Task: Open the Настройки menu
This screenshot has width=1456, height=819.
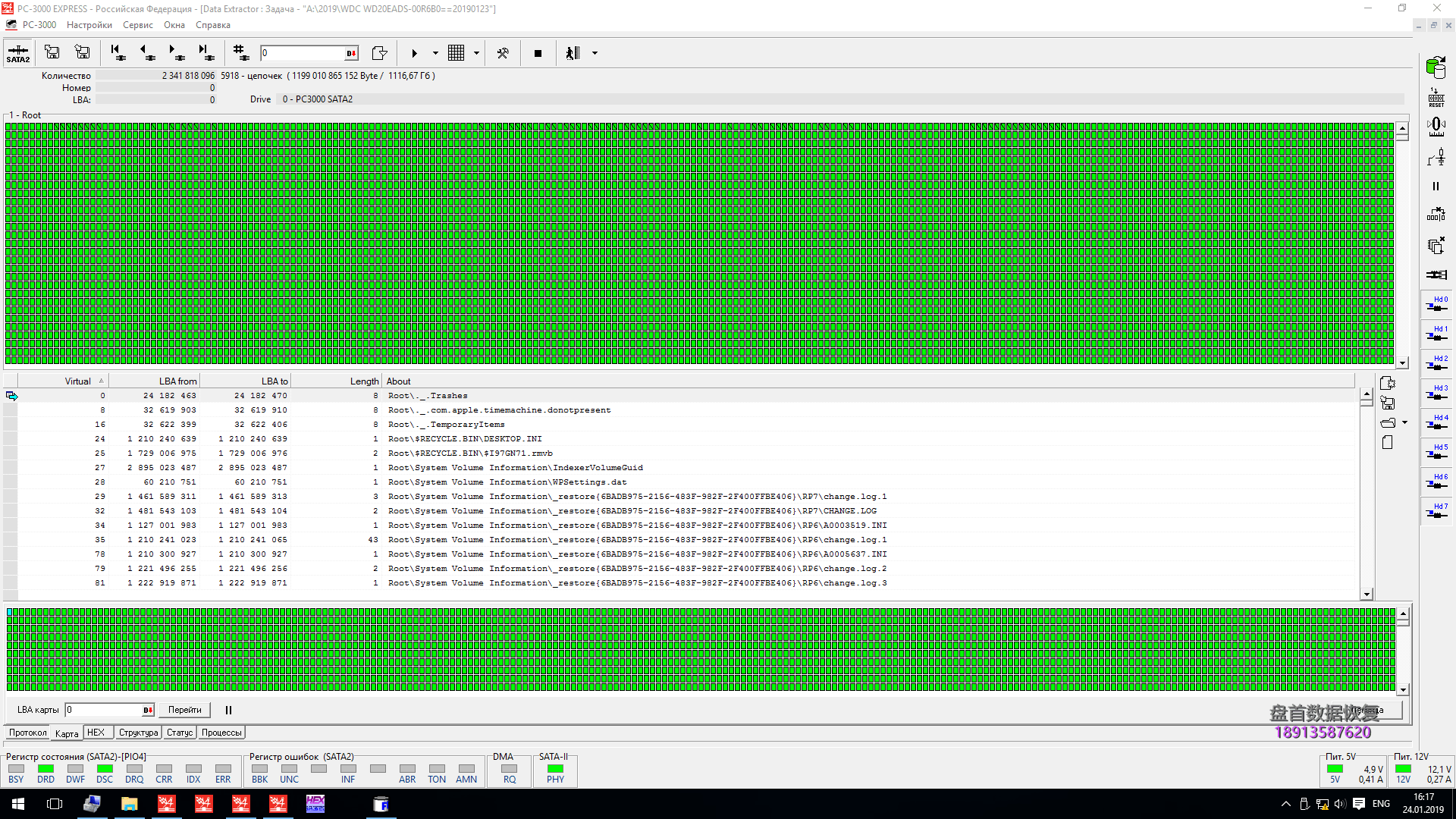Action: tap(89, 25)
